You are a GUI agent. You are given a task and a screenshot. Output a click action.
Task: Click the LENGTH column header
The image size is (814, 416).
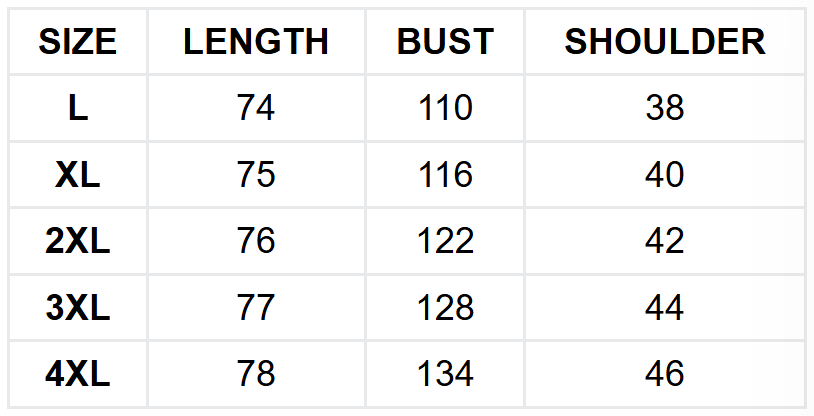pos(256,41)
